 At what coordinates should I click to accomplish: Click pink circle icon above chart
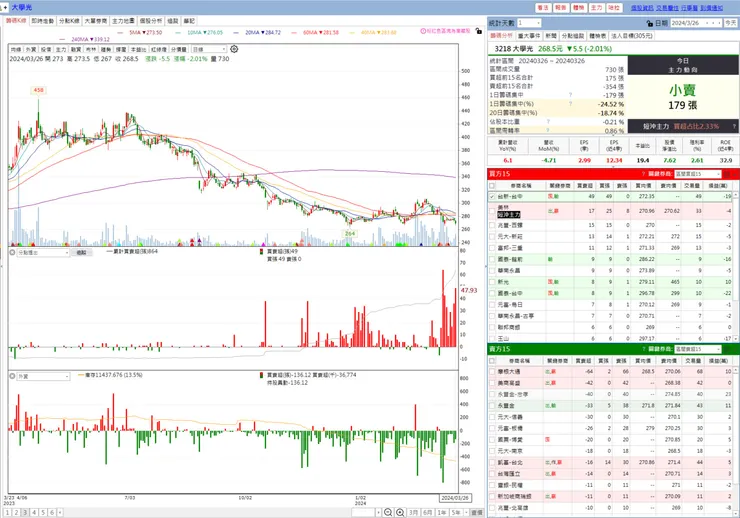click(423, 31)
